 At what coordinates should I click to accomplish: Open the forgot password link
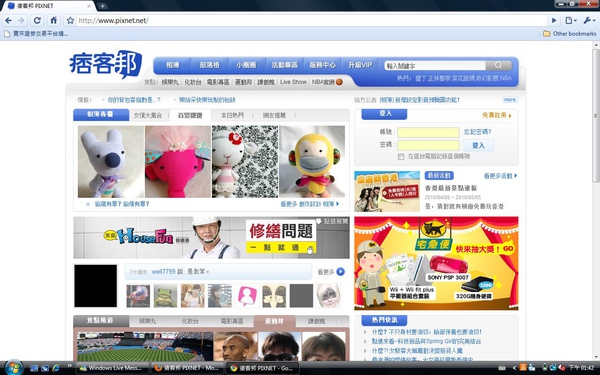[x=477, y=132]
